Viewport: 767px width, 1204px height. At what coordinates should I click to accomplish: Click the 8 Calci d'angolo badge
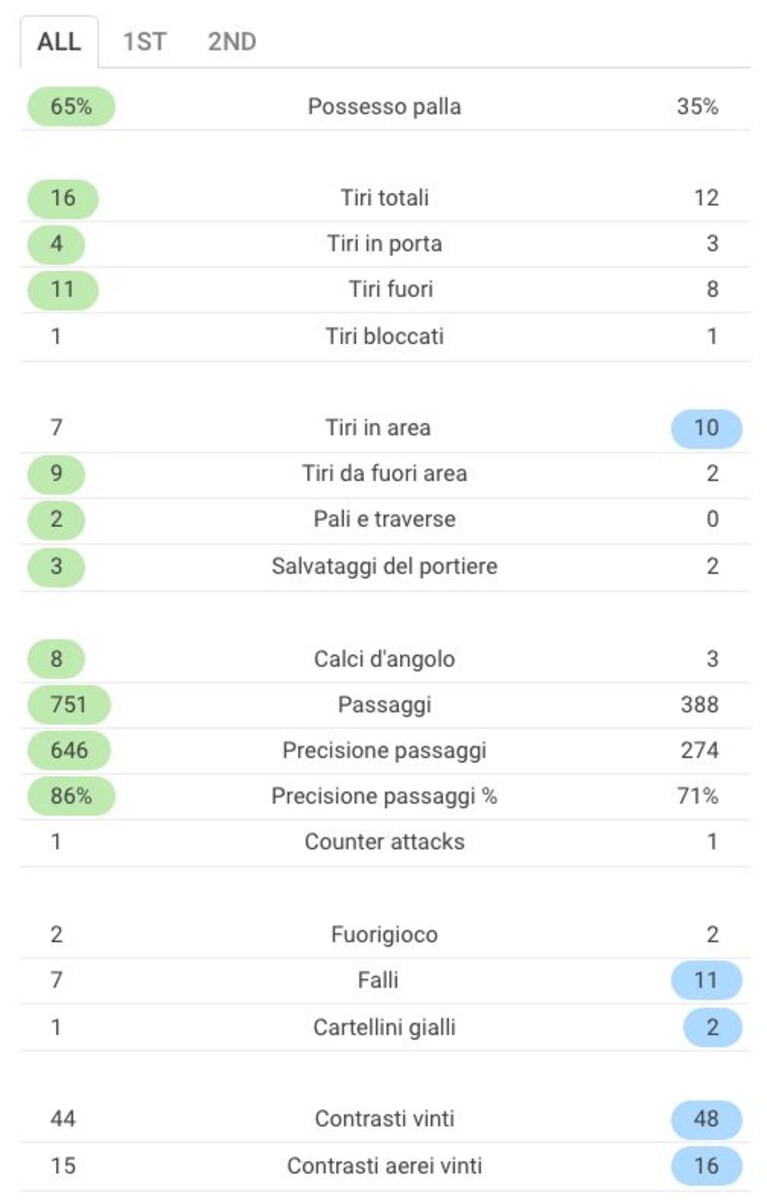coord(56,659)
